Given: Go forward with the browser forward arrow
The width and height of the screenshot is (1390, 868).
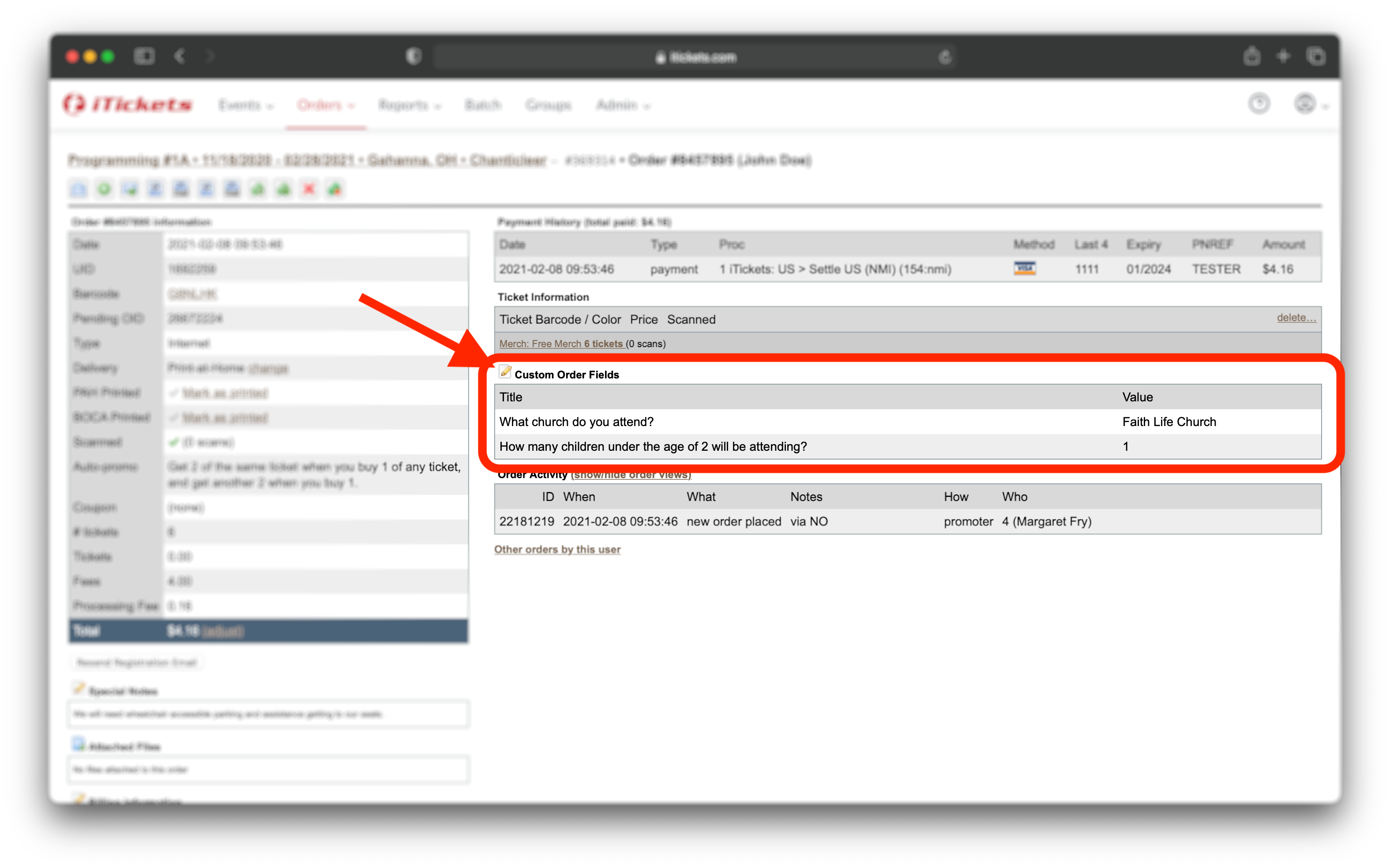Looking at the screenshot, I should [x=210, y=56].
